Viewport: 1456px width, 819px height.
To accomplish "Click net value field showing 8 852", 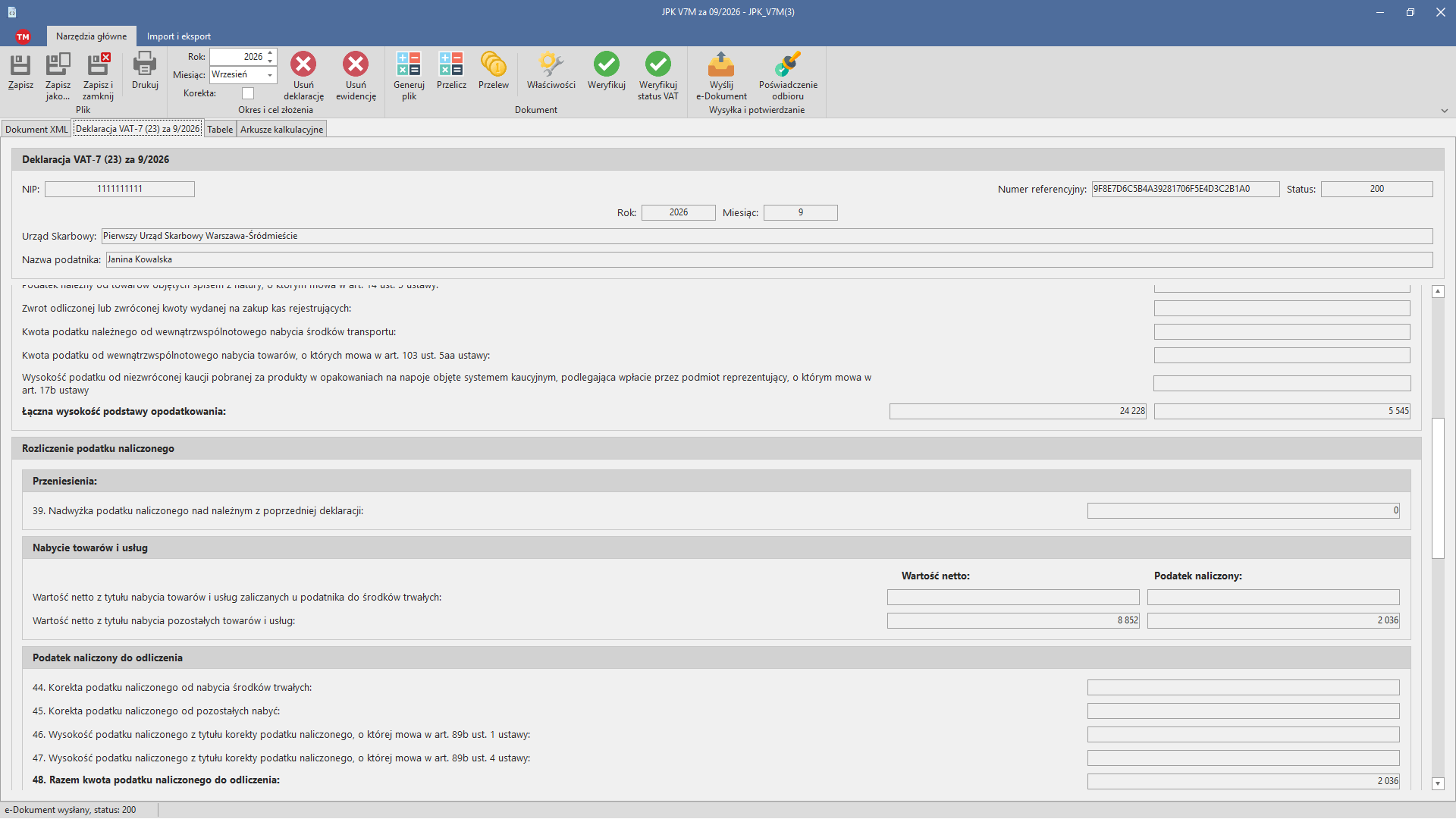I will 1013,621.
